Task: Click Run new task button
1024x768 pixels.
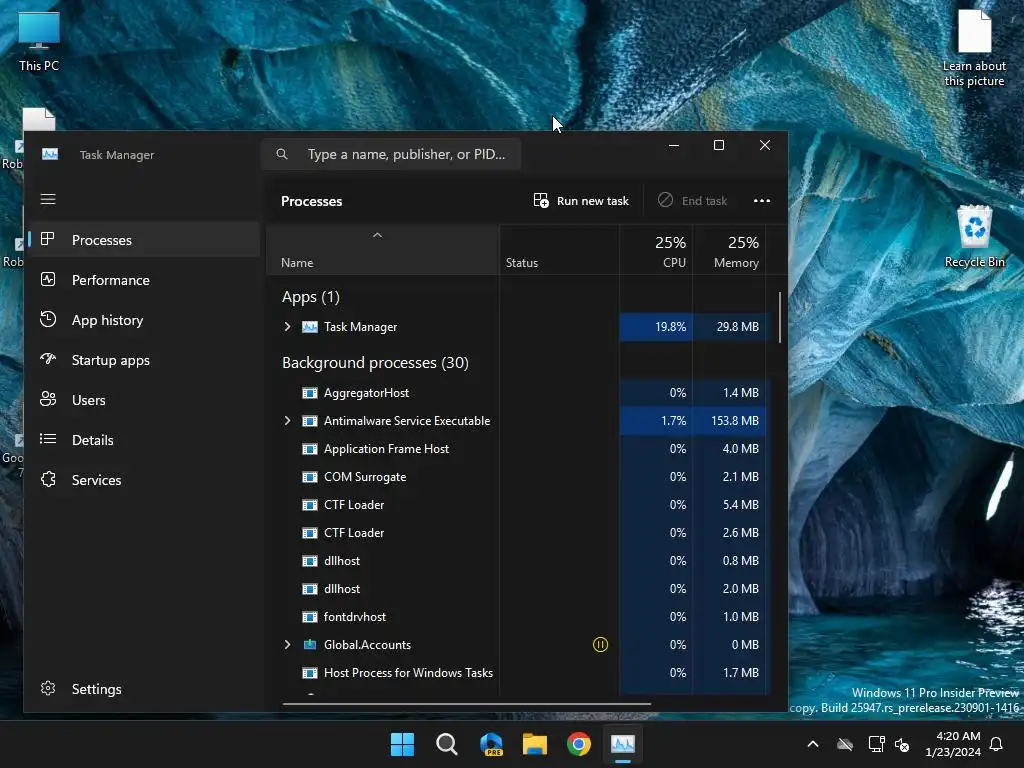Action: (x=581, y=200)
